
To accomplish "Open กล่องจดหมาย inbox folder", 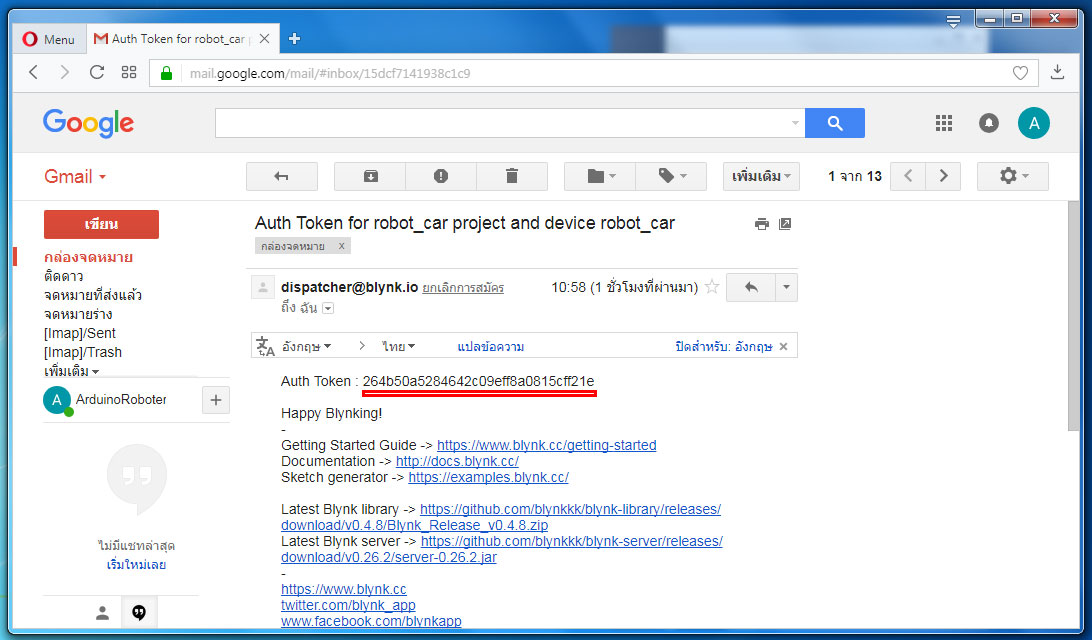I will click(x=88, y=257).
